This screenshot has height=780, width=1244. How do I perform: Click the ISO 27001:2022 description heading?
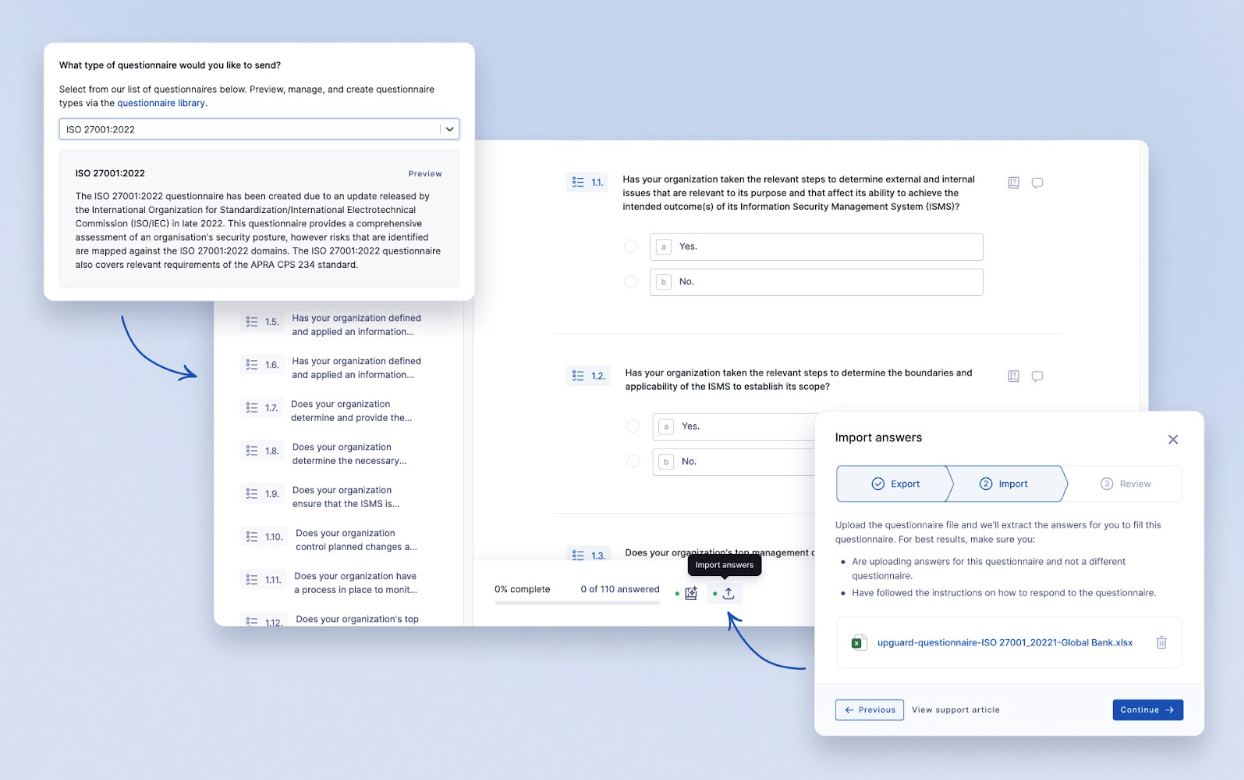click(x=110, y=173)
